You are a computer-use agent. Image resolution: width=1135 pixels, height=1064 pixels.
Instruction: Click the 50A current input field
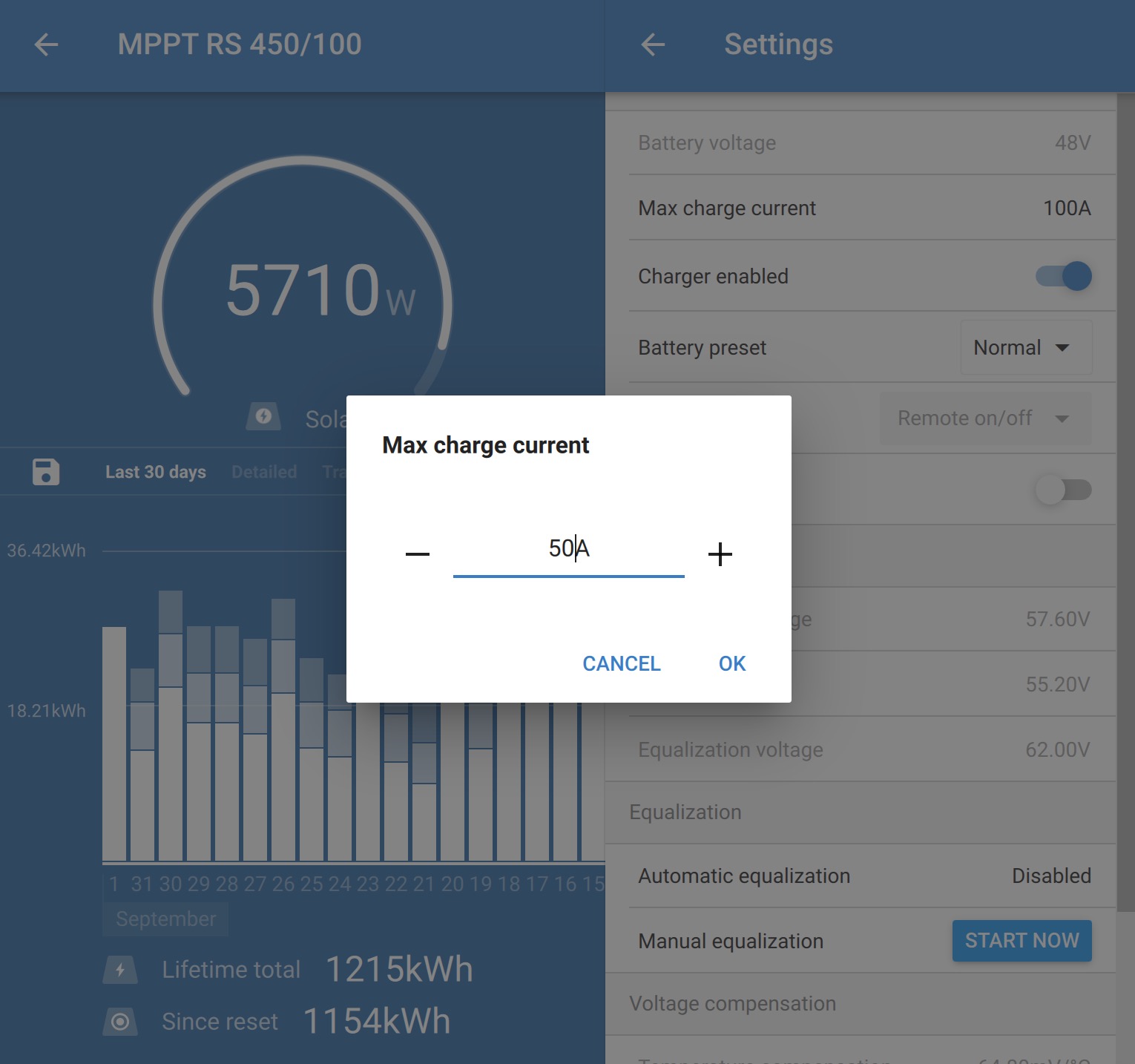click(x=568, y=549)
